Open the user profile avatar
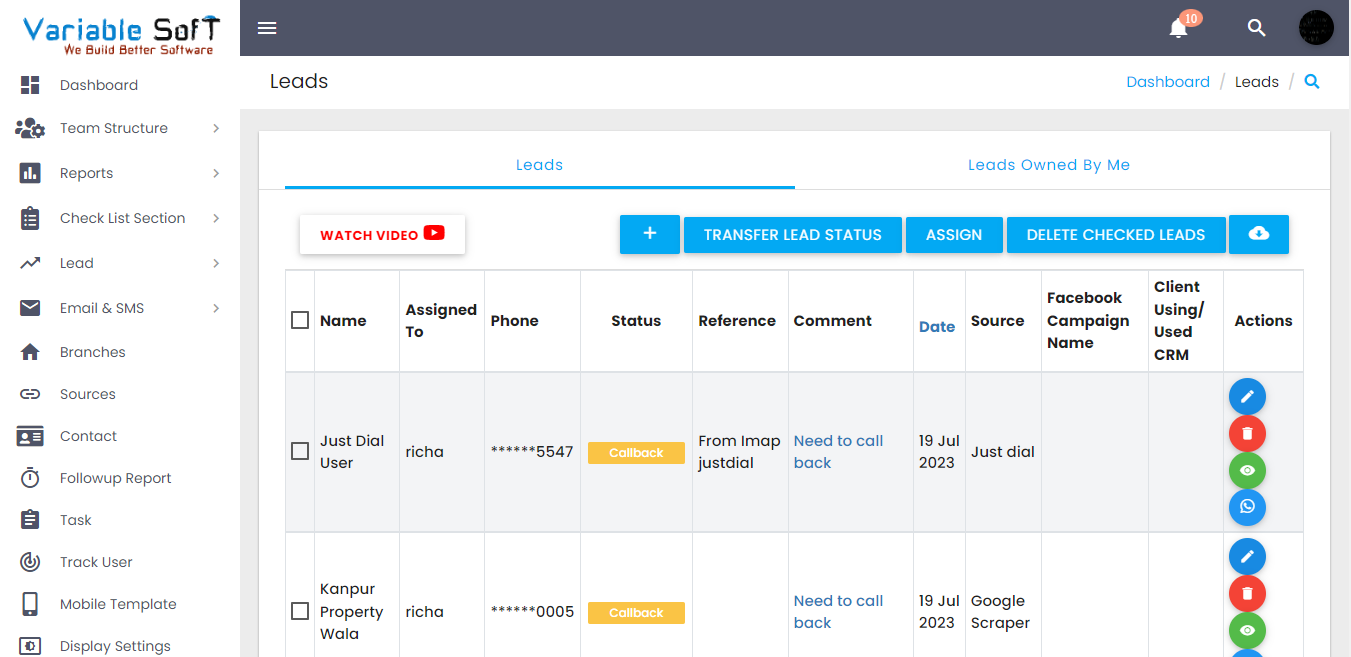This screenshot has width=1351, height=657. click(1316, 28)
